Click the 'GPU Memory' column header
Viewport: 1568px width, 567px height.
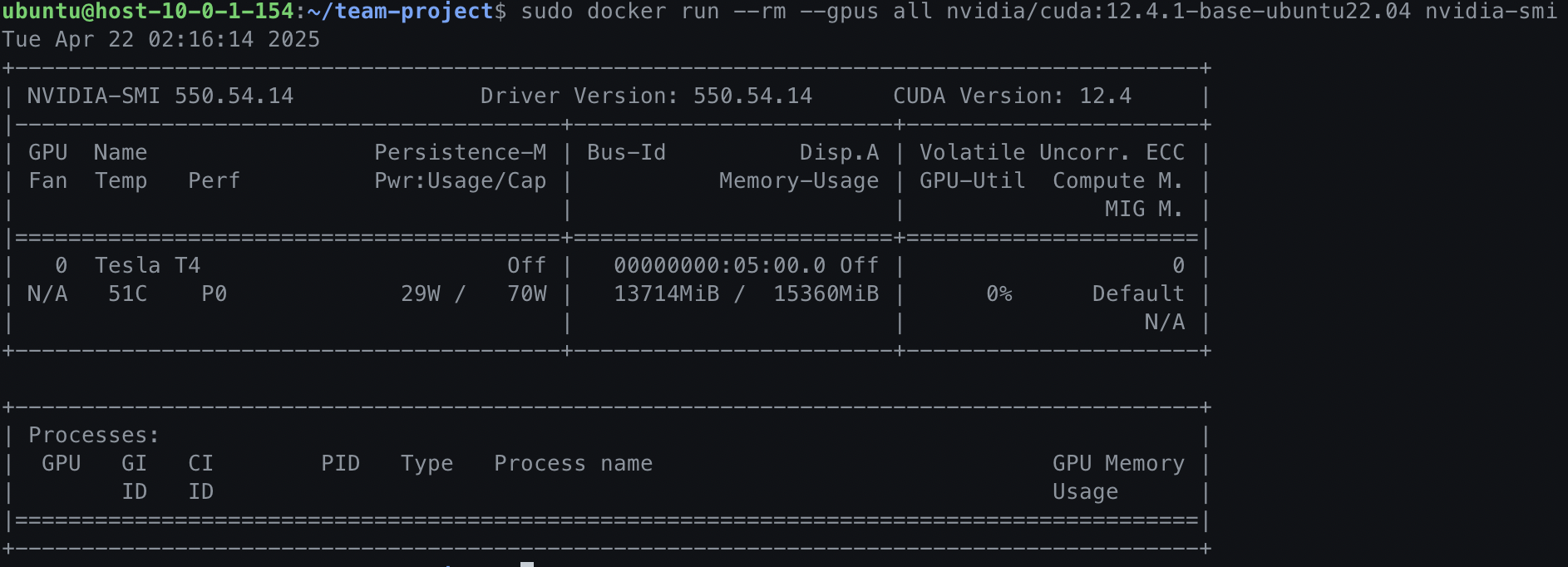click(1119, 464)
